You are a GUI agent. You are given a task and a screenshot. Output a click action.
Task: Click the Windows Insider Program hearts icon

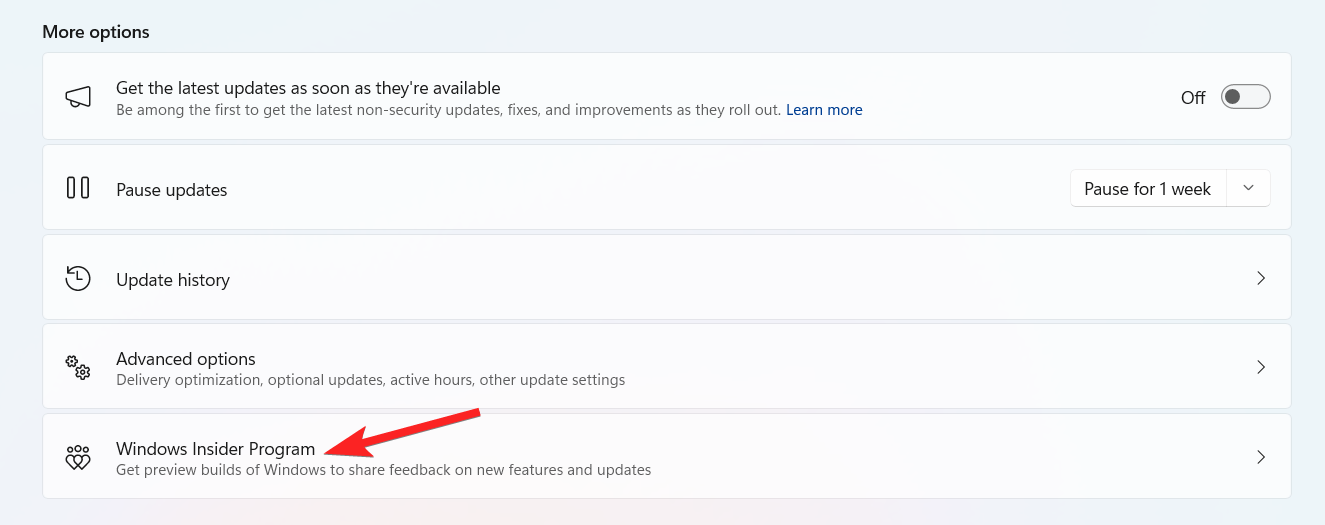tap(78, 458)
